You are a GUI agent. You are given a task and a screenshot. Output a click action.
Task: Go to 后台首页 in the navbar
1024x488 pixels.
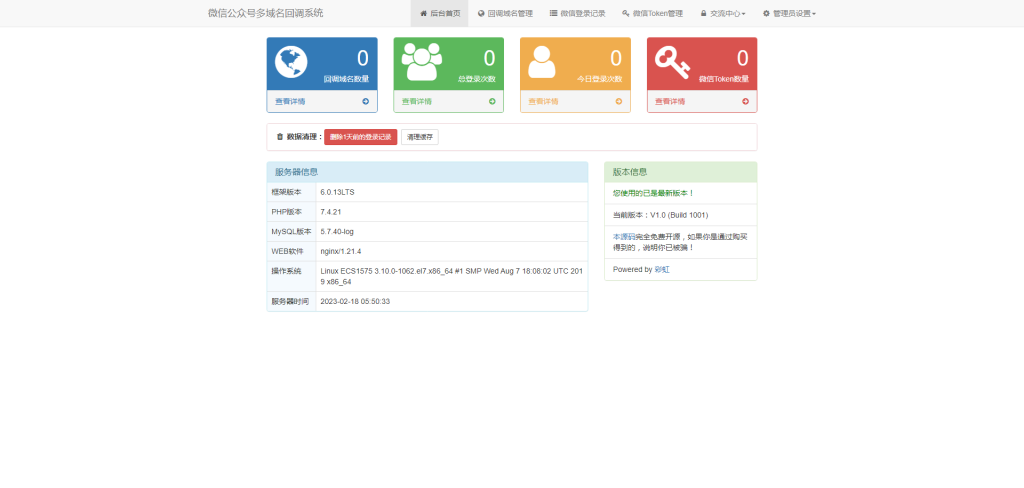tap(439, 14)
